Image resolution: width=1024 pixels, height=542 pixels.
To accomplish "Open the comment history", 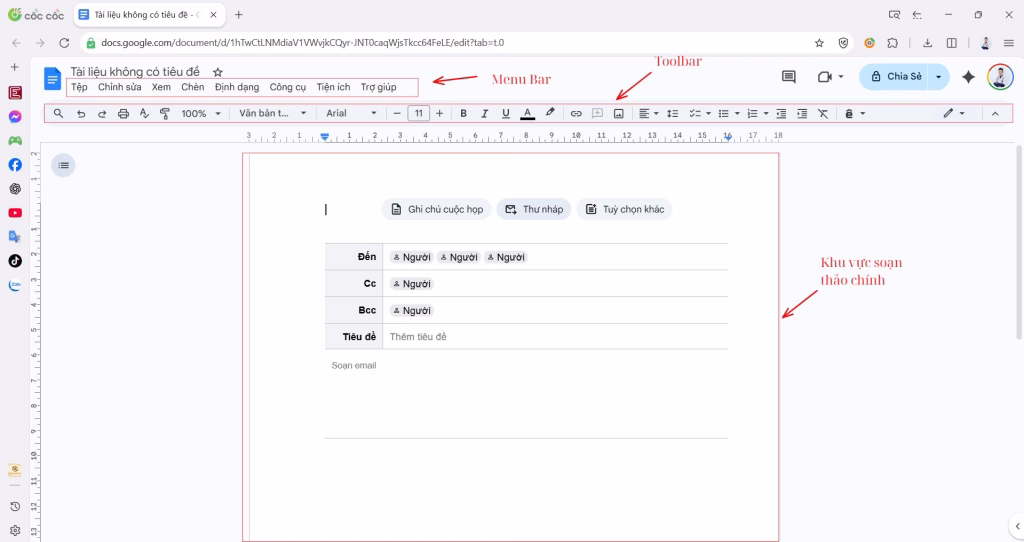I will 789,77.
